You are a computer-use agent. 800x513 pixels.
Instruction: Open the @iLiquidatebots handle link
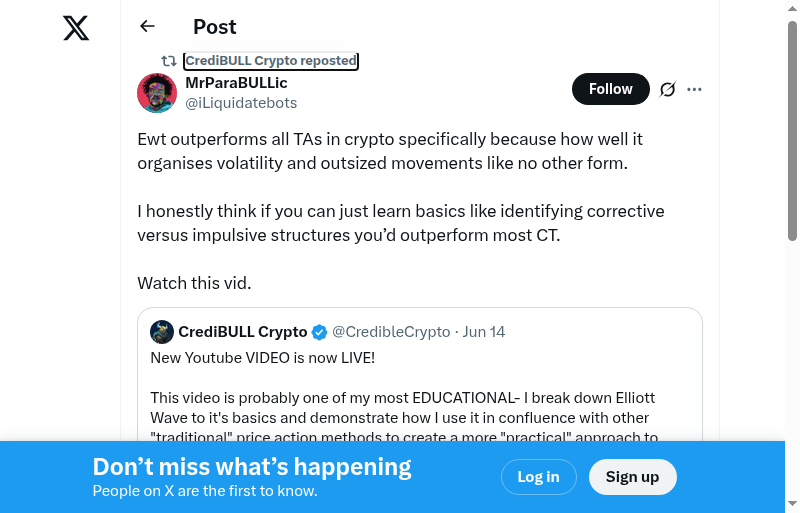241,103
